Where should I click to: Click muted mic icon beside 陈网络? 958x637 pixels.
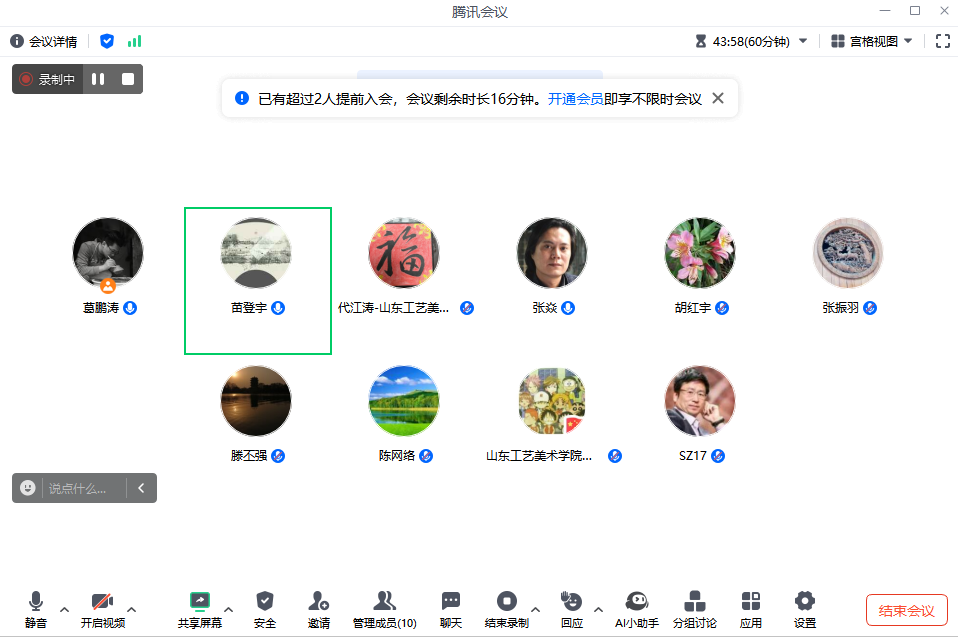426,456
